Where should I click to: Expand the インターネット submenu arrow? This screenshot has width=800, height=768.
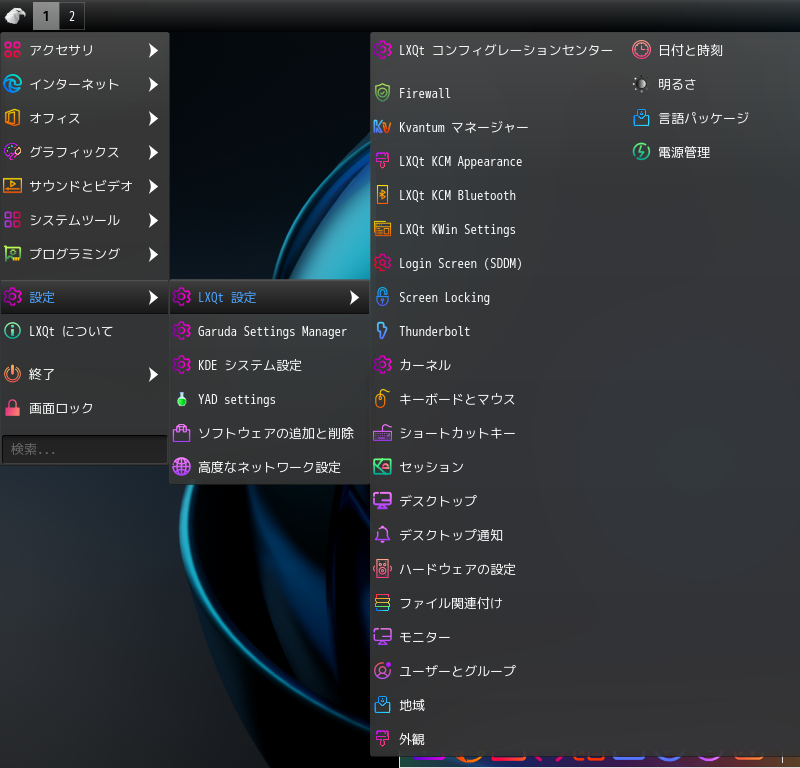153,84
